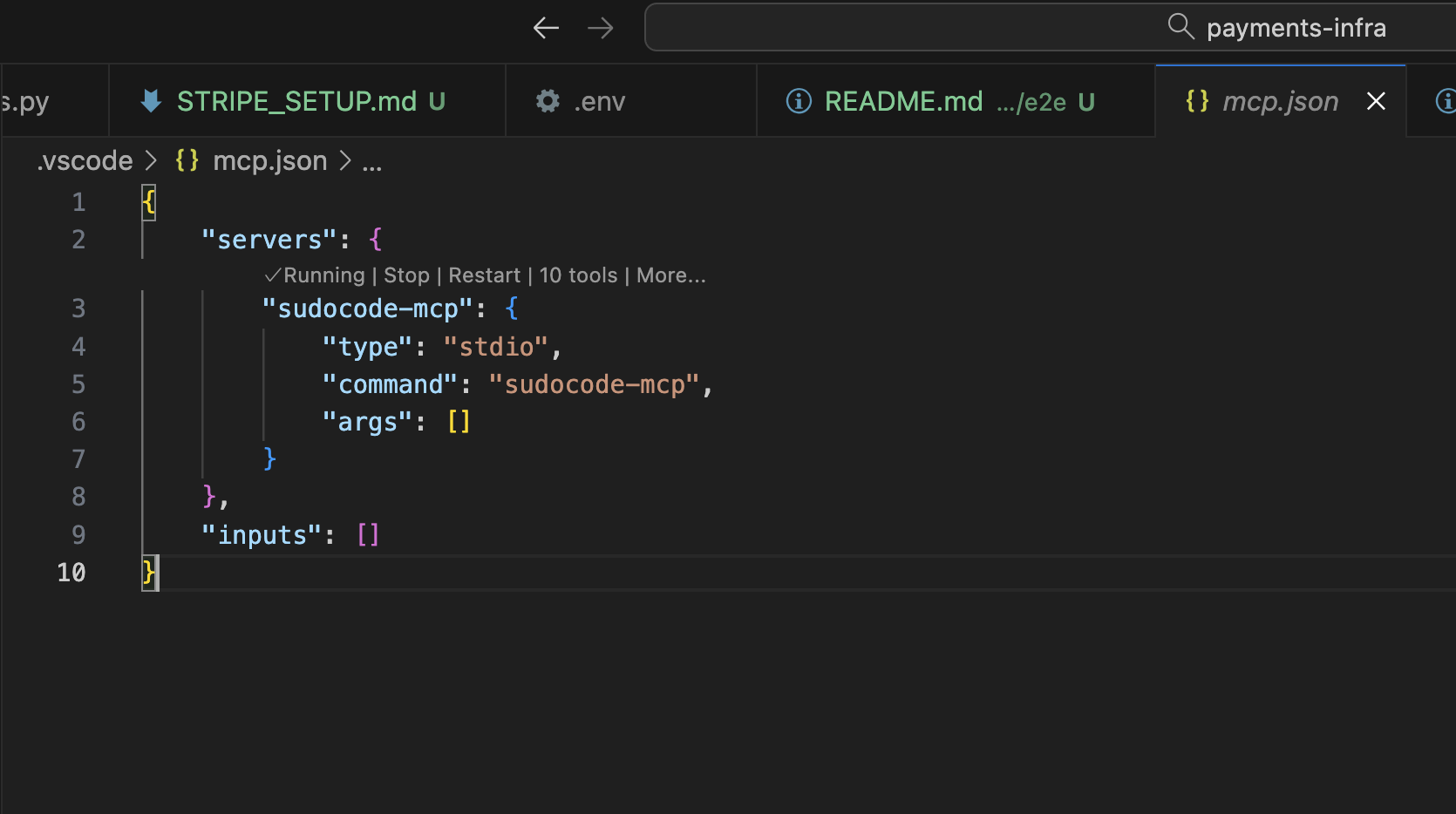Click the braces icon on the mcp.json tab
Screen dimensions: 1456x814
click(1197, 100)
